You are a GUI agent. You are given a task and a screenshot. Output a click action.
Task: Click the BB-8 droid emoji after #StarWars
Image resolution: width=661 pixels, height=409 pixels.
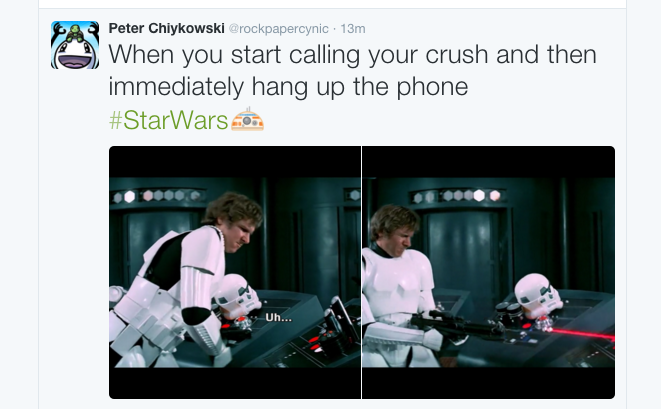tap(247, 119)
